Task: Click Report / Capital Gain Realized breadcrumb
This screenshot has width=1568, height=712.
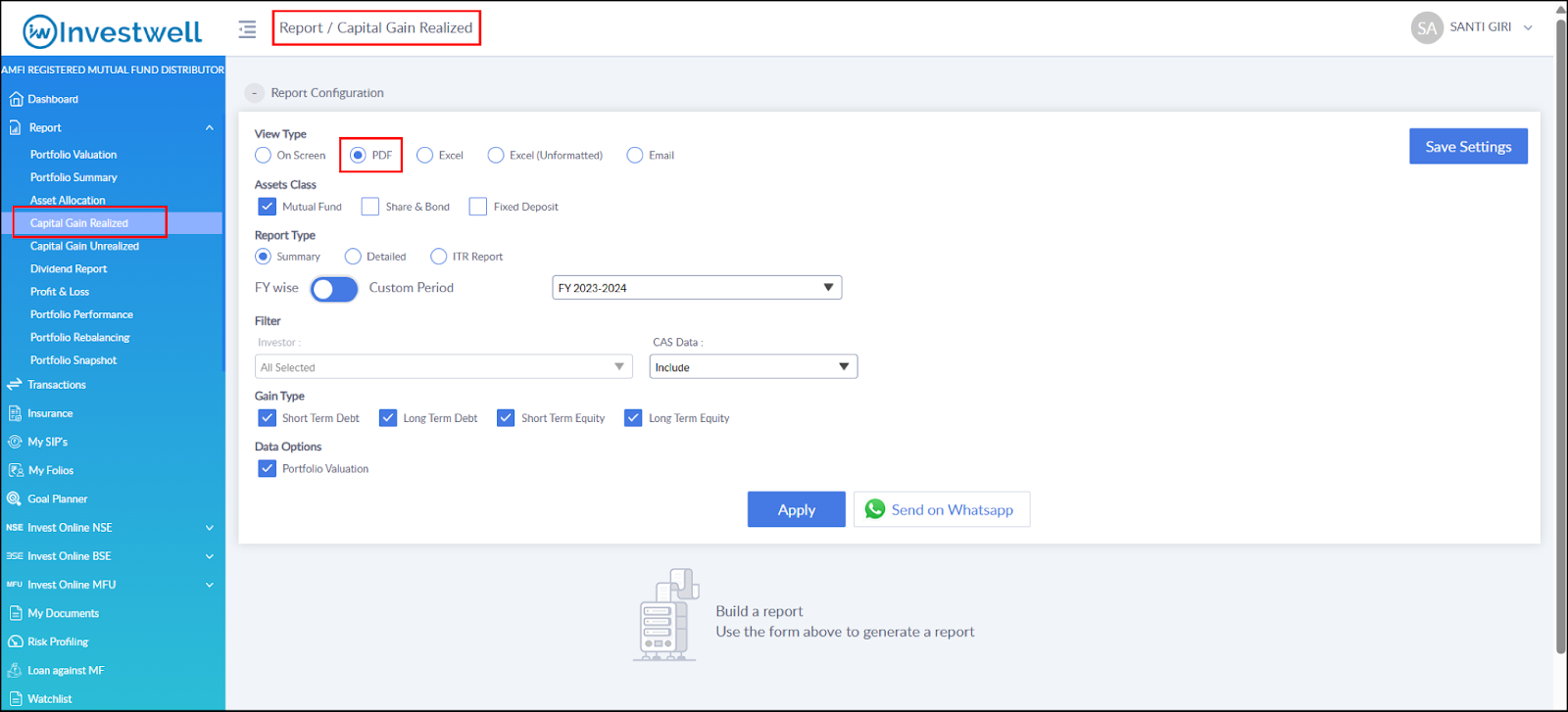Action: coord(376,27)
